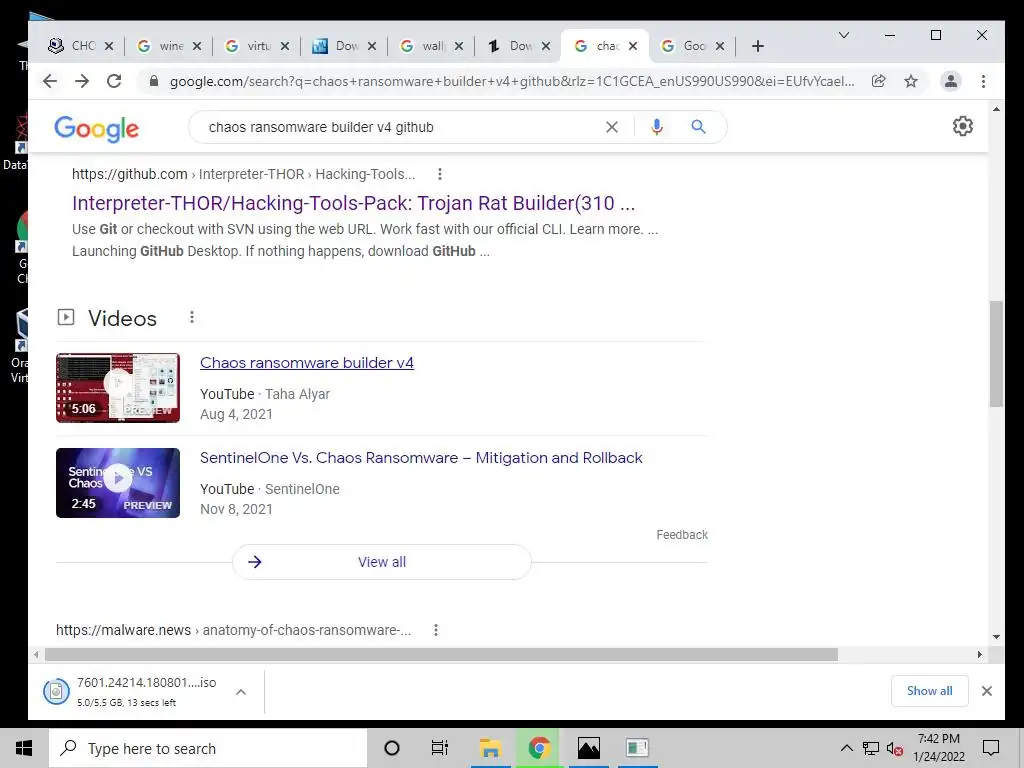Click the scroll down arrow
Viewport: 1024px width, 768px height.
tap(996, 637)
